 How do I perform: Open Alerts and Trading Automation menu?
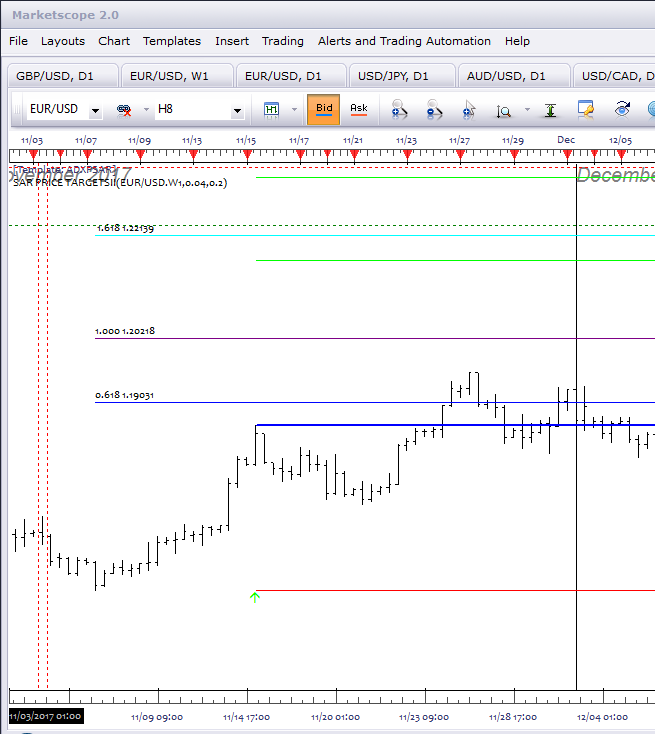(x=404, y=41)
